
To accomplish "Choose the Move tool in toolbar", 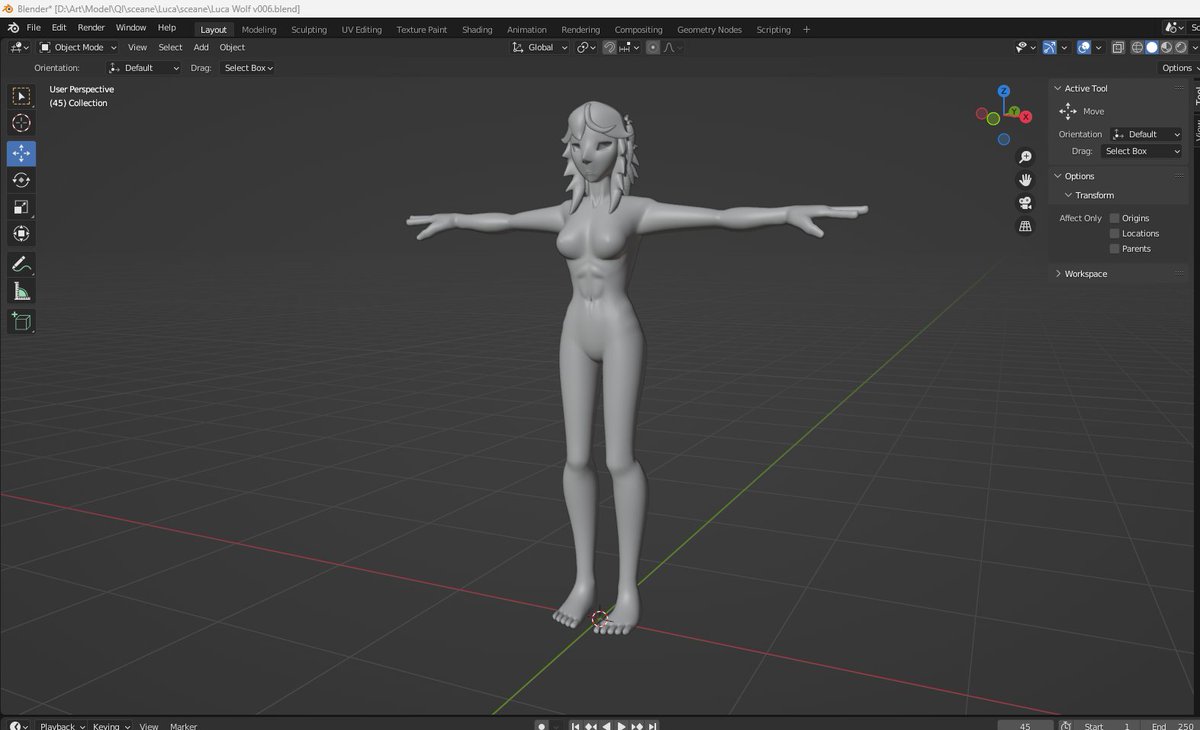I will click(21, 153).
